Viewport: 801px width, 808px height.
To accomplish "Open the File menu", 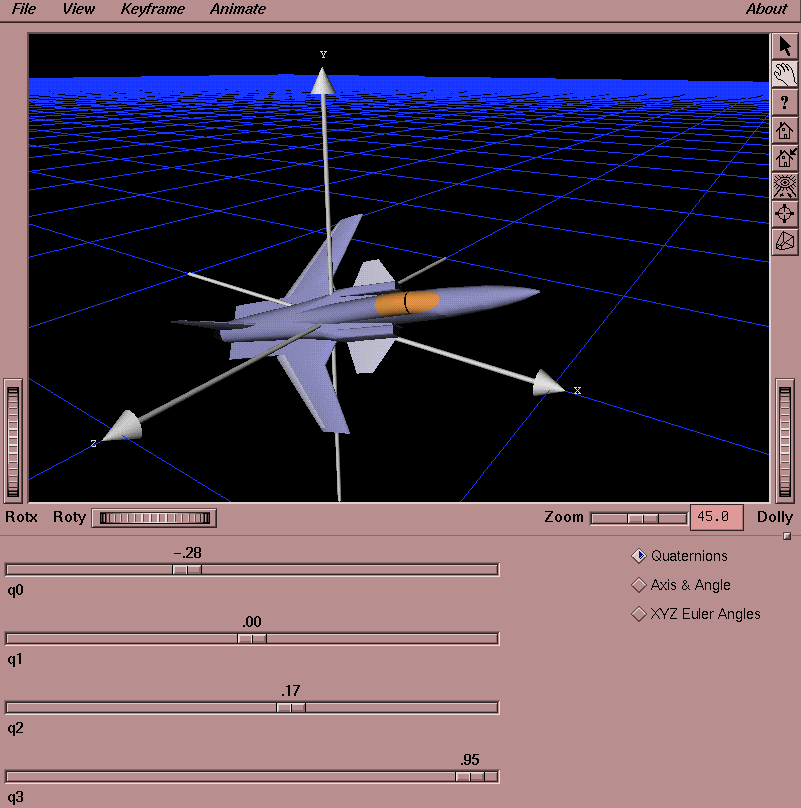I will point(24,9).
